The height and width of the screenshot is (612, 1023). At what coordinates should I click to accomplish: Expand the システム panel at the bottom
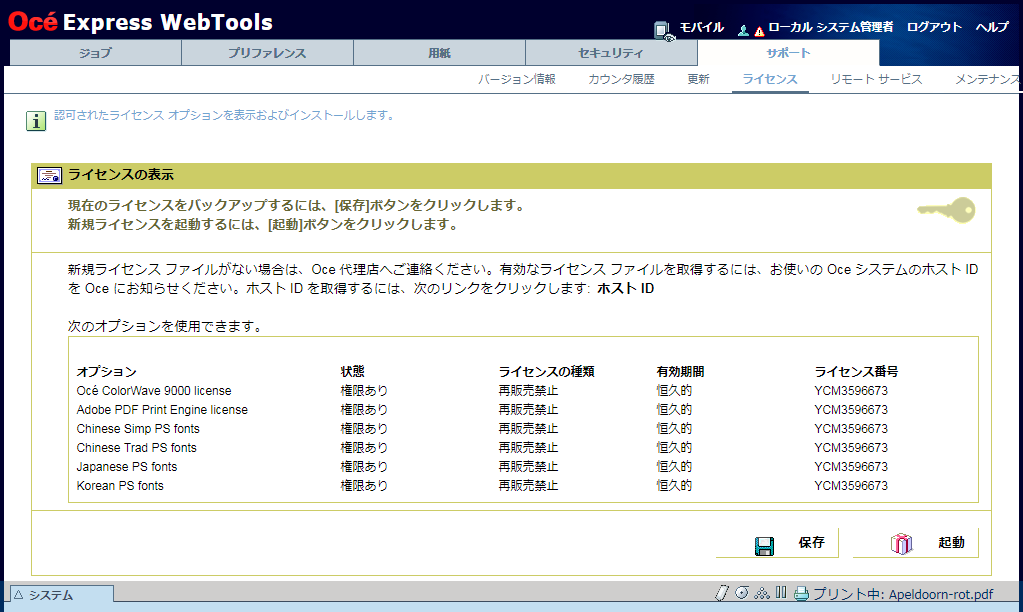click(62, 594)
